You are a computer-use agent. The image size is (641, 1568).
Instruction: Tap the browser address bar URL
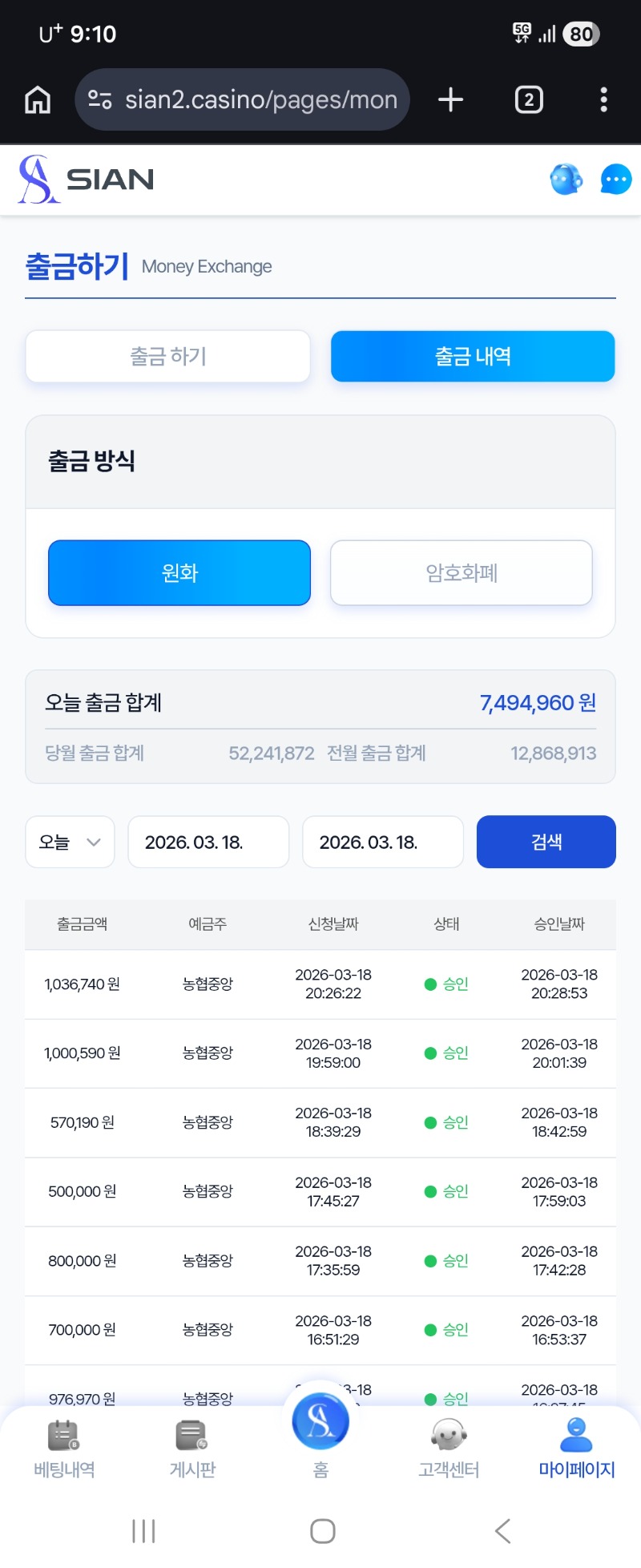pyautogui.click(x=260, y=100)
